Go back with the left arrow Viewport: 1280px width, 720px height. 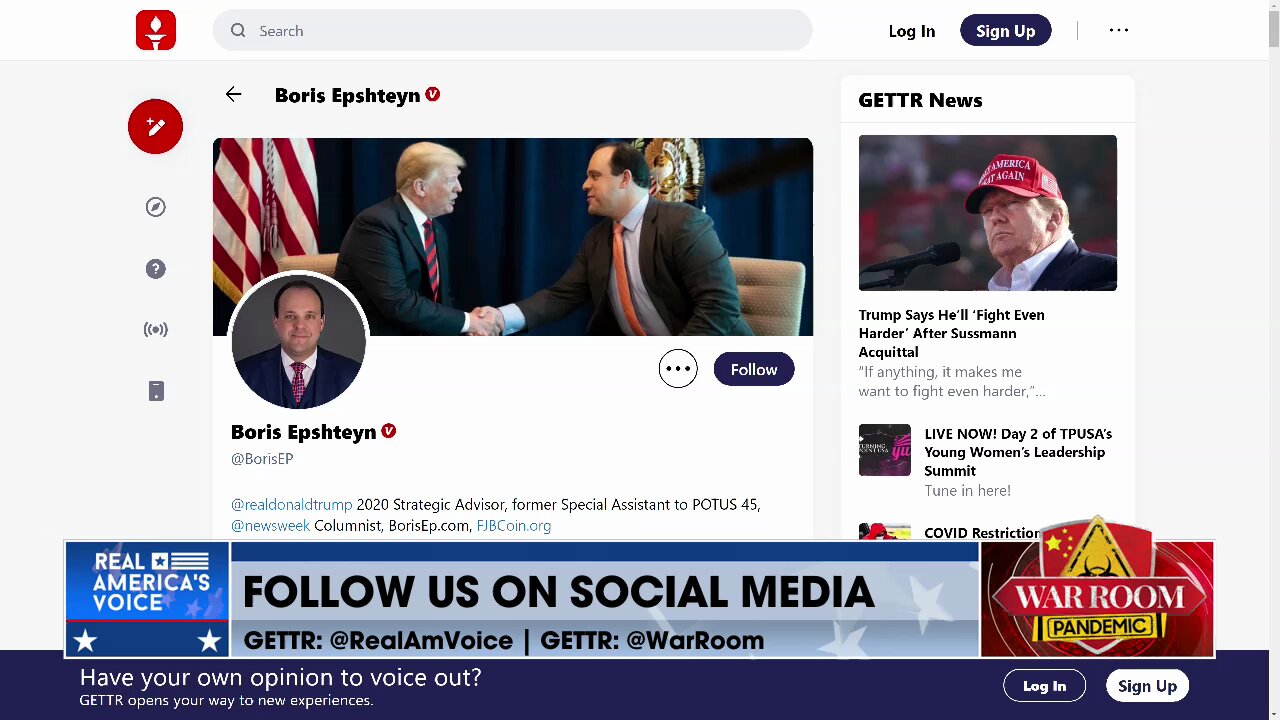pyautogui.click(x=233, y=94)
